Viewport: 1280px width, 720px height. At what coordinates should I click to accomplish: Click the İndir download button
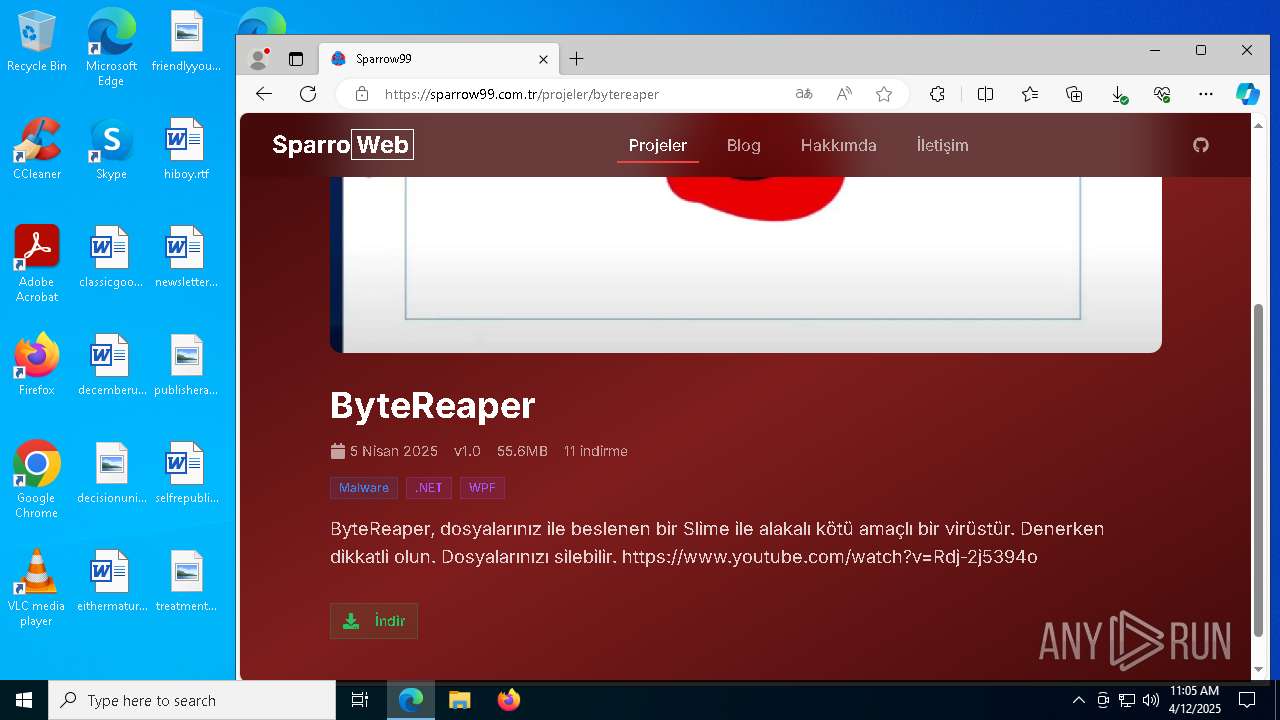[374, 621]
